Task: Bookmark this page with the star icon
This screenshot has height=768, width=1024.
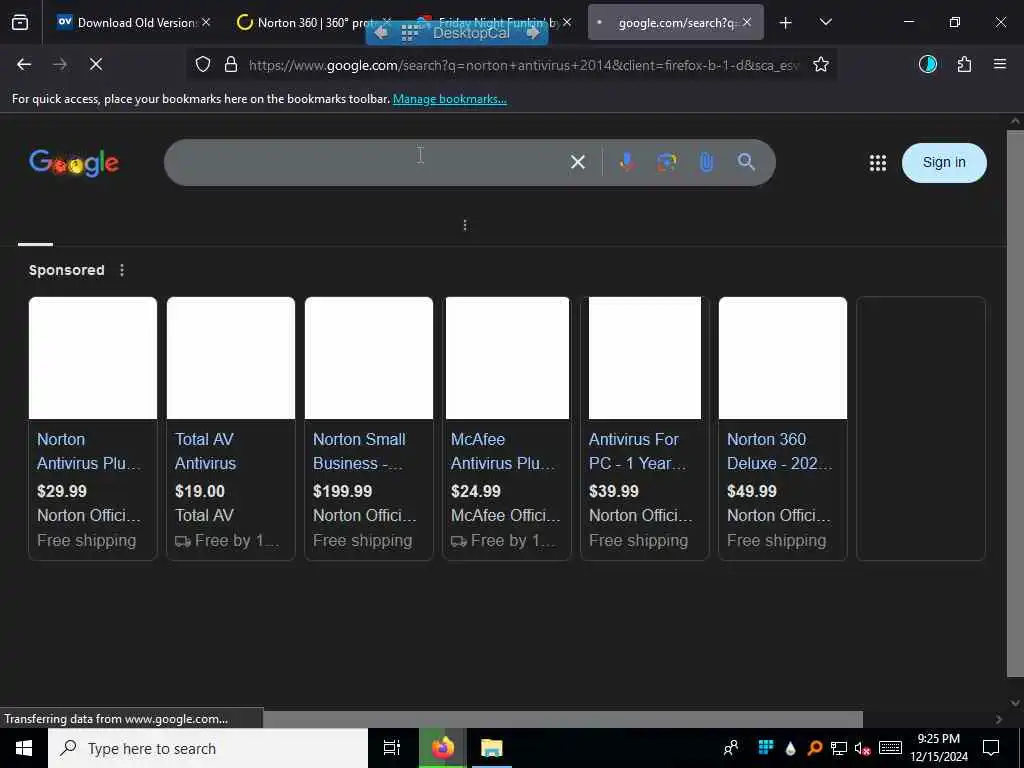Action: (821, 64)
